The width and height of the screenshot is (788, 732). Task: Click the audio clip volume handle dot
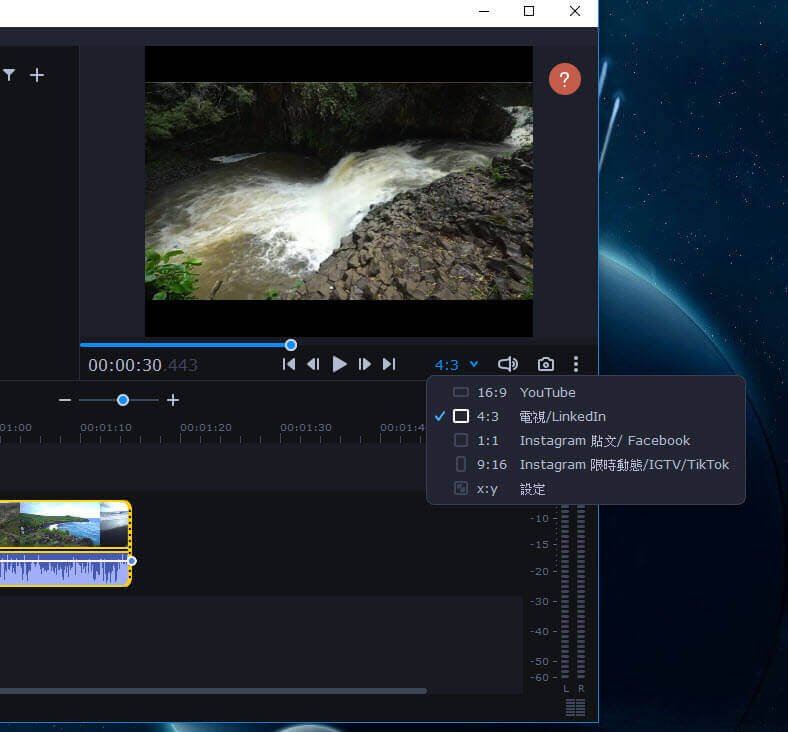pos(132,561)
